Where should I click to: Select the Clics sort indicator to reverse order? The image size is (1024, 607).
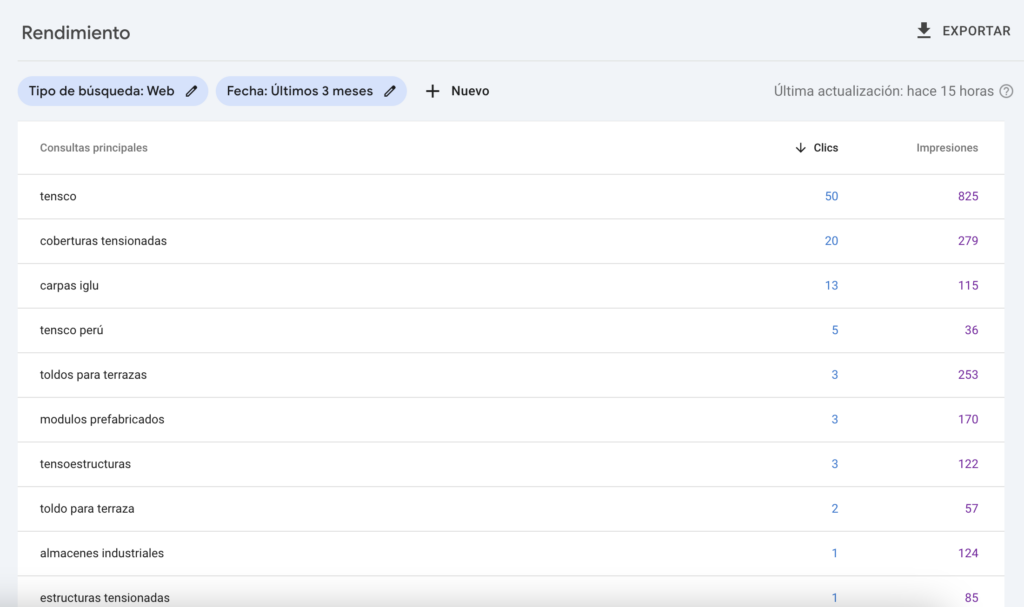coord(798,147)
